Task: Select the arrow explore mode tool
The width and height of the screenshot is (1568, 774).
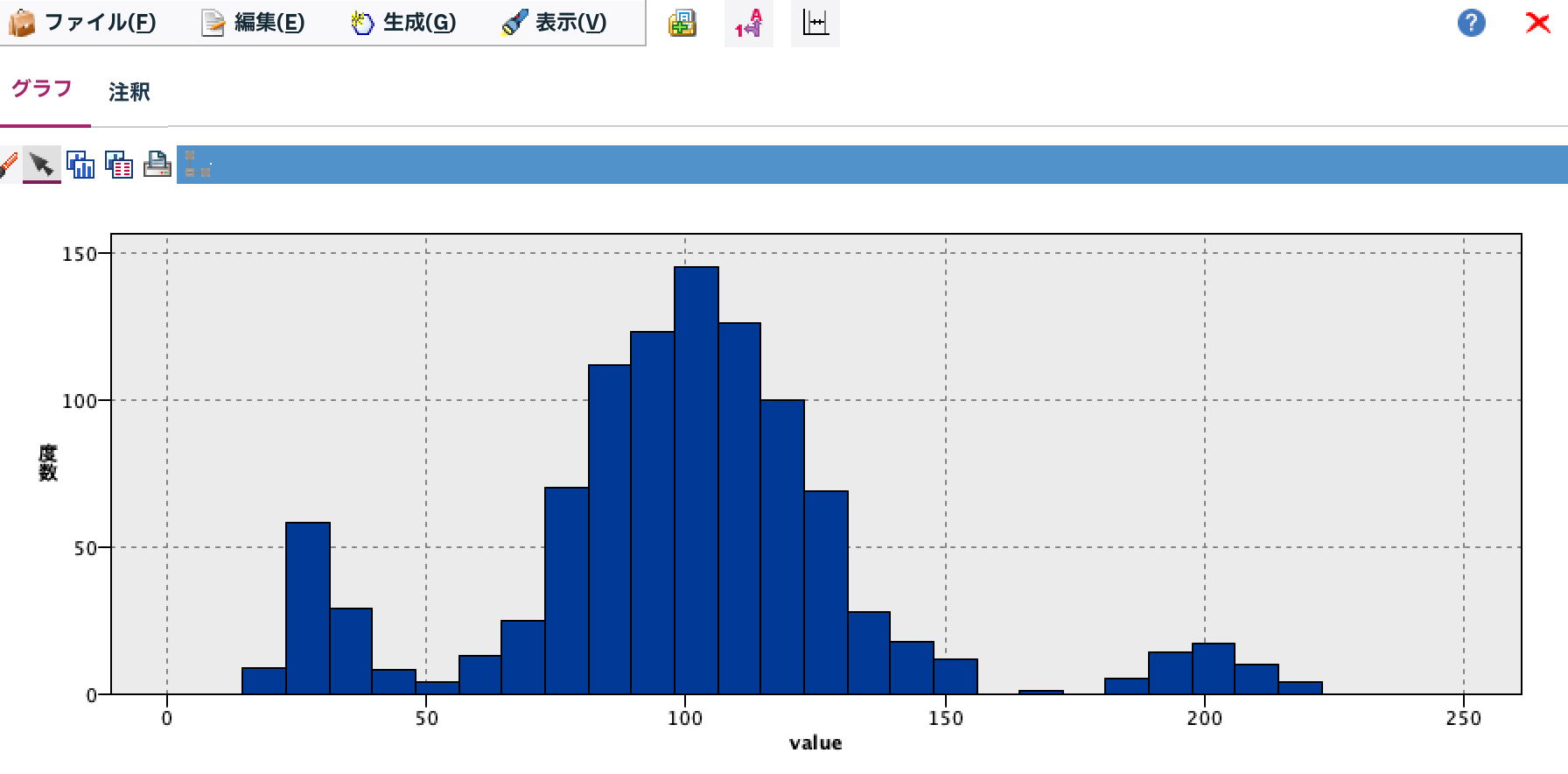Action: point(41,164)
